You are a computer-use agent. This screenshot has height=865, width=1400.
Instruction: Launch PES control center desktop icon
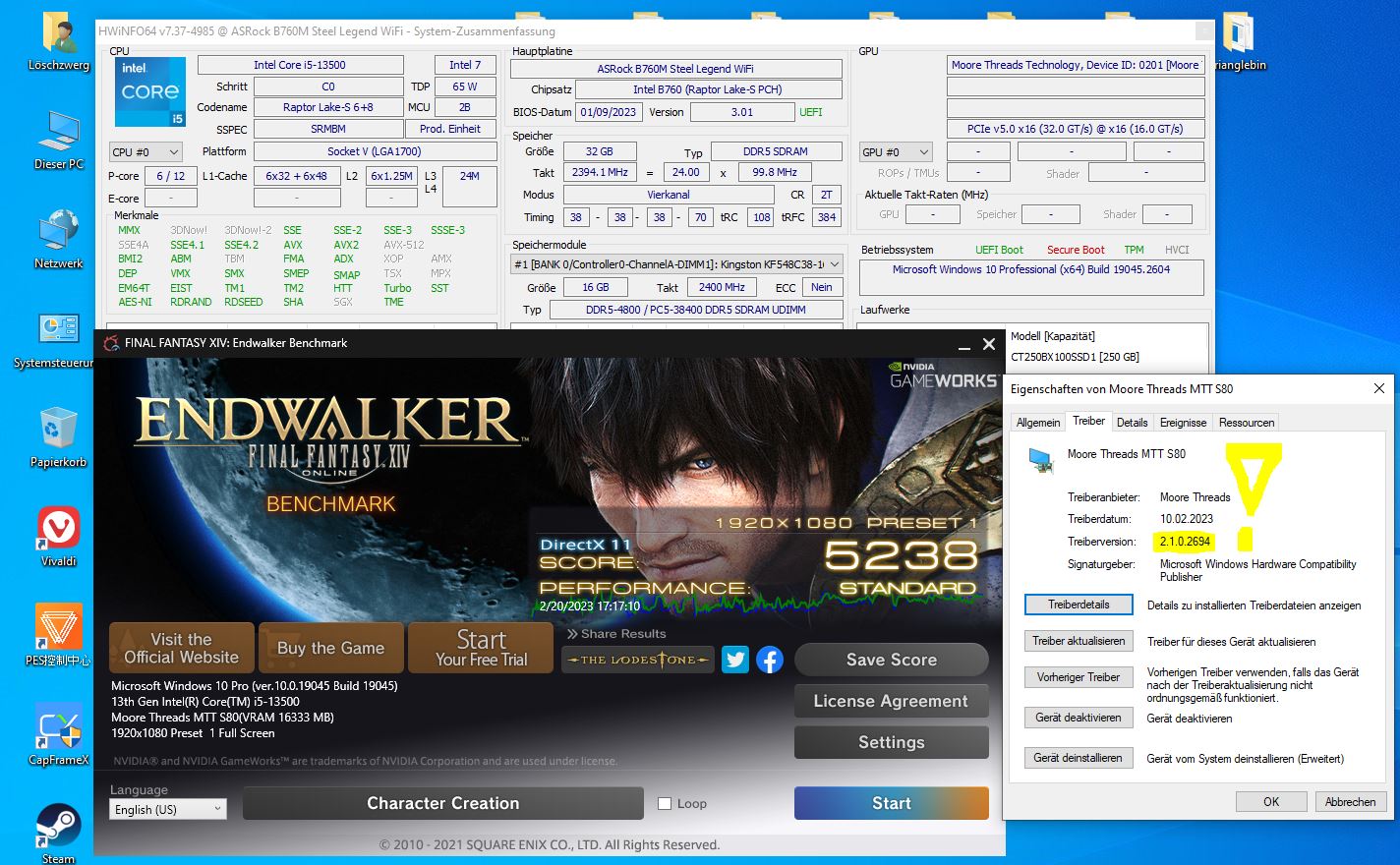tap(59, 627)
